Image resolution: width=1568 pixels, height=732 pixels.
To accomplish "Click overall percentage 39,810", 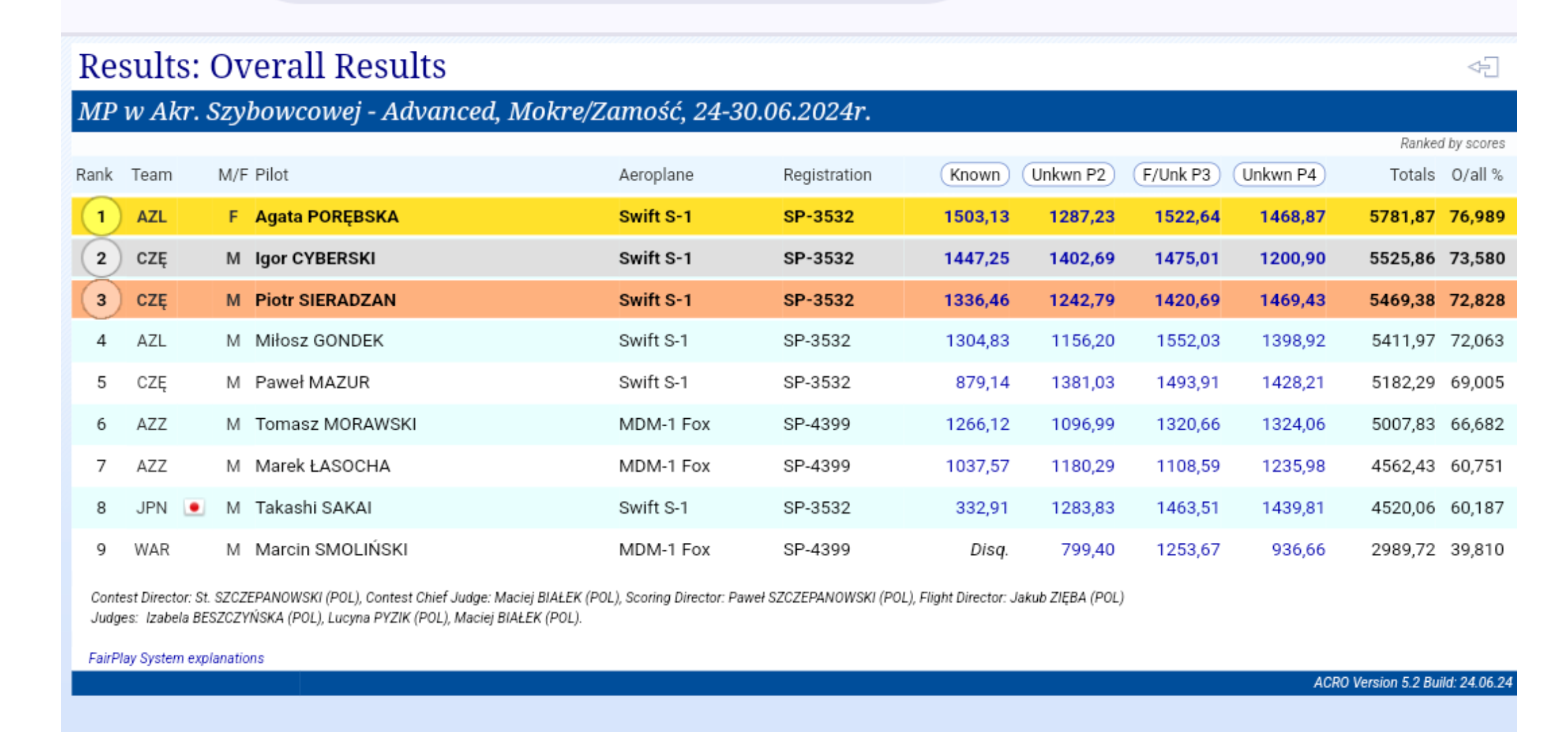I will pyautogui.click(x=1477, y=550).
